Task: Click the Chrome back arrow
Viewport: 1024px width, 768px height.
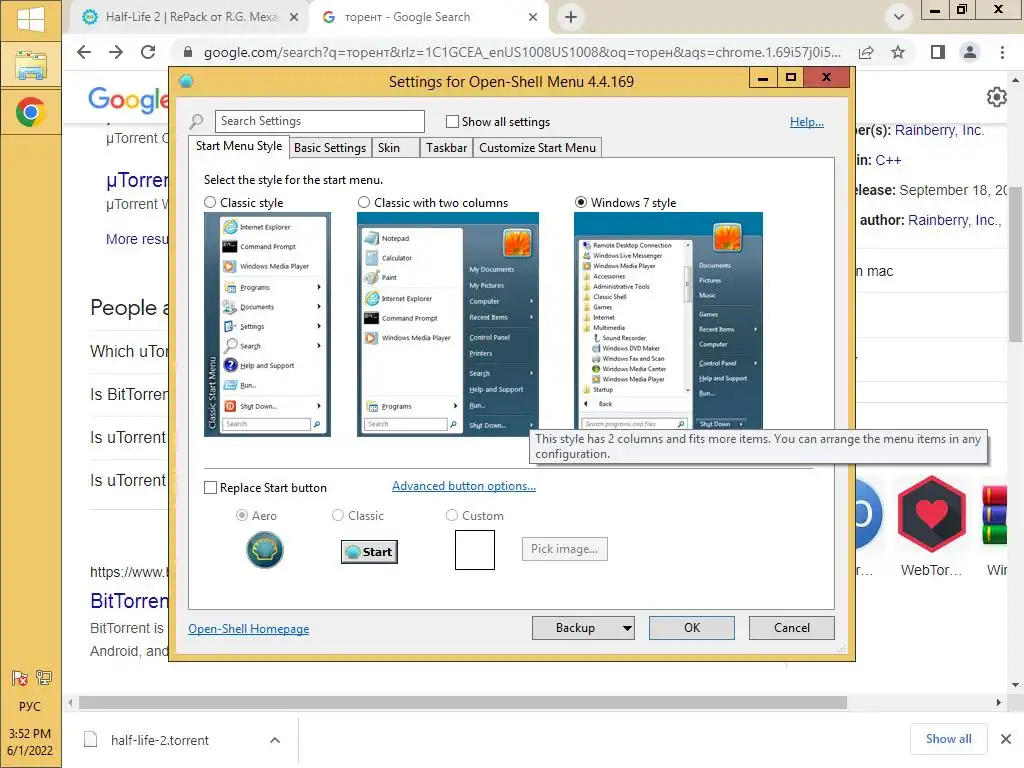Action: (84, 52)
